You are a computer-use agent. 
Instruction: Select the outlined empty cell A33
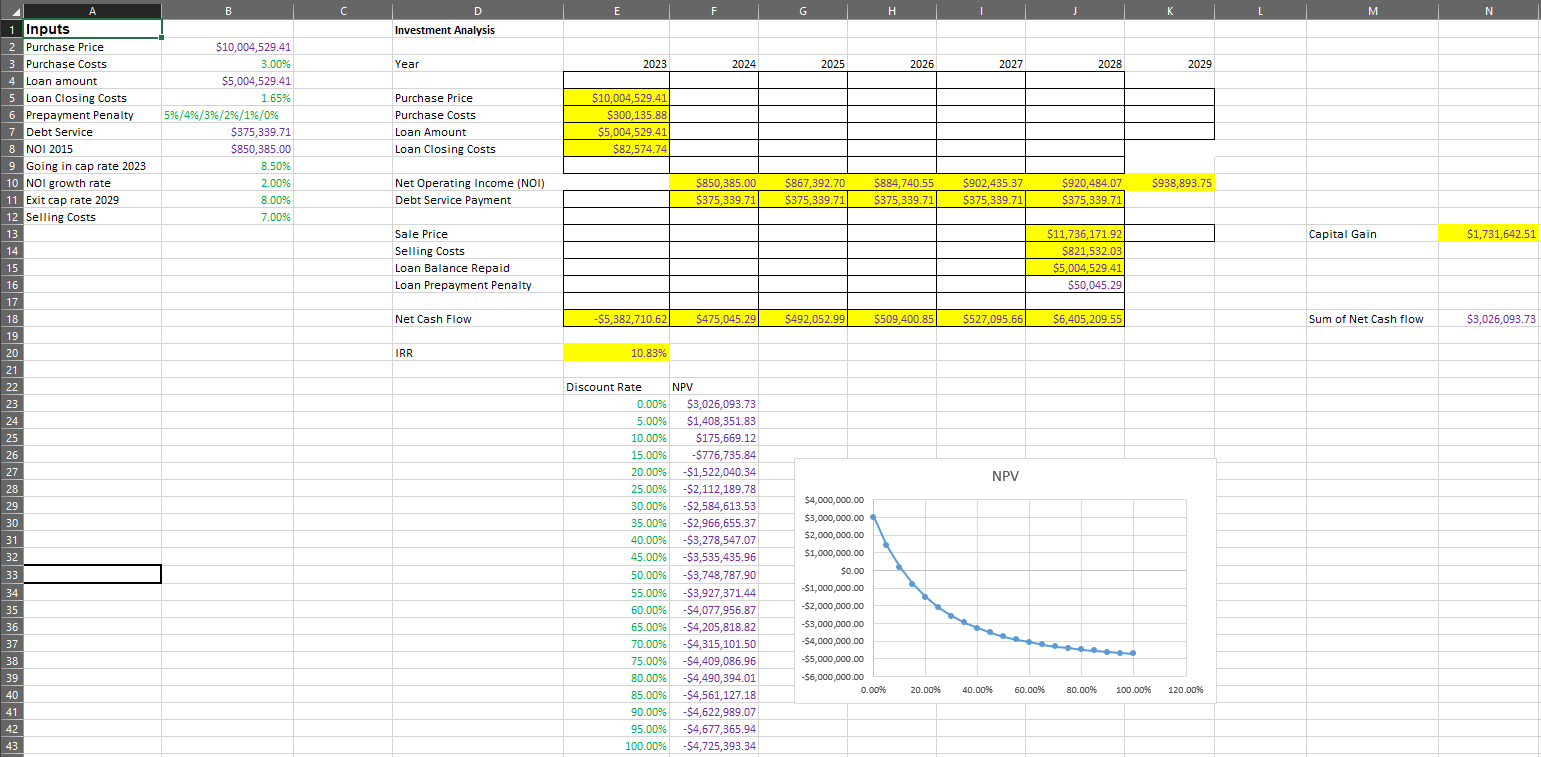92,574
